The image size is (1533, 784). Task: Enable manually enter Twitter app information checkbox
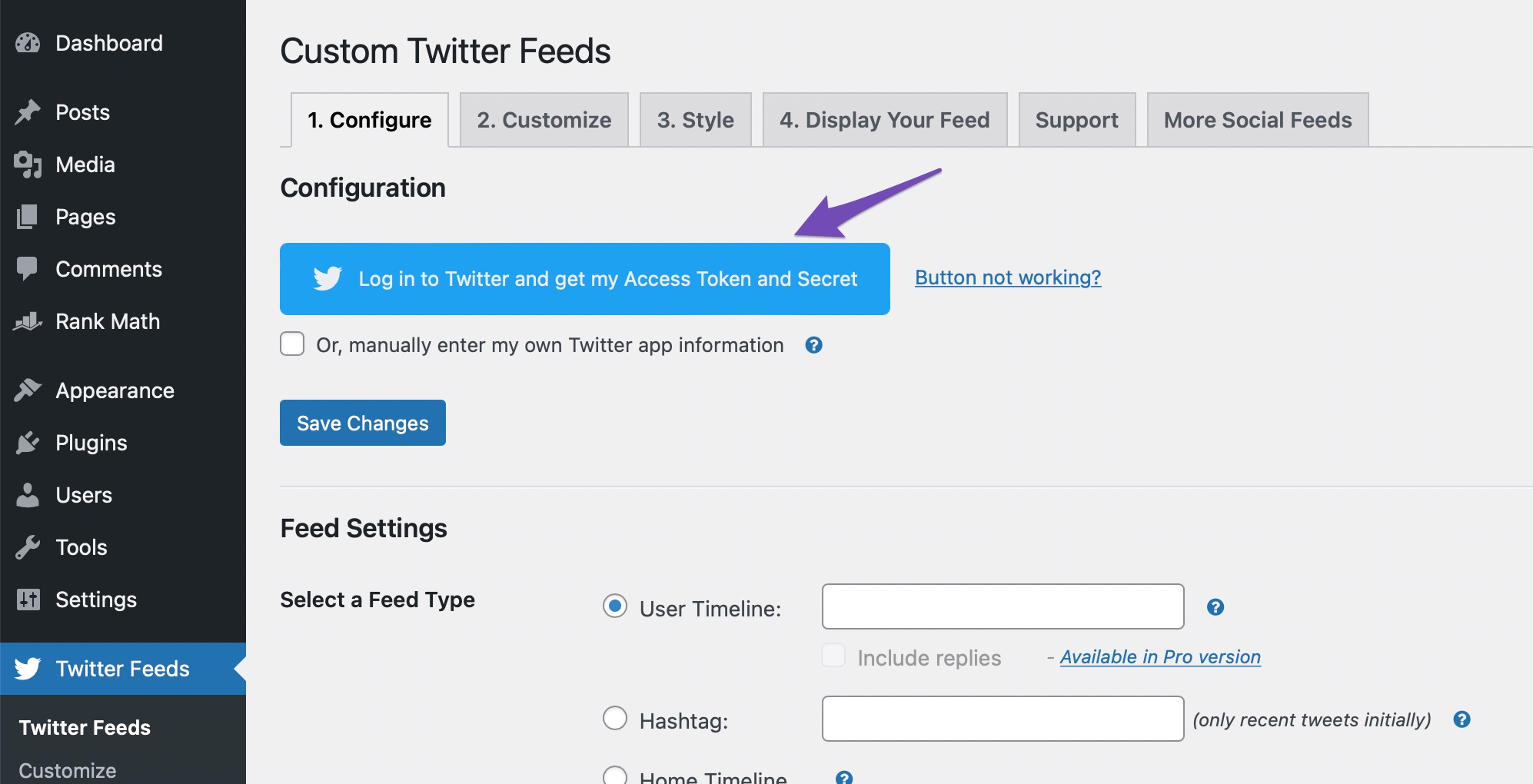pyautogui.click(x=292, y=344)
